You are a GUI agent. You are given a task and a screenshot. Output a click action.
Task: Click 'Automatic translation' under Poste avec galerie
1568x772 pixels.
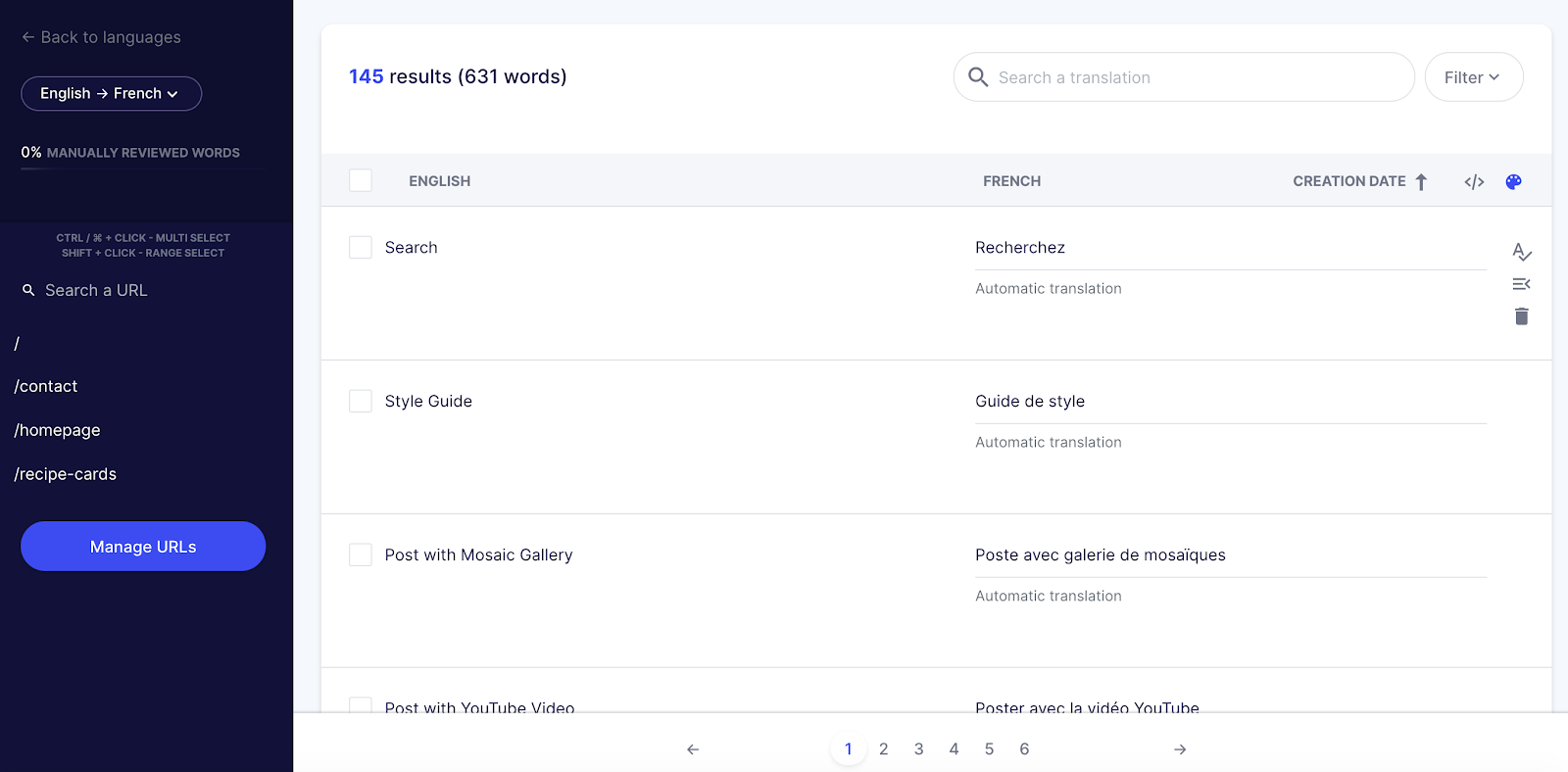tap(1048, 597)
